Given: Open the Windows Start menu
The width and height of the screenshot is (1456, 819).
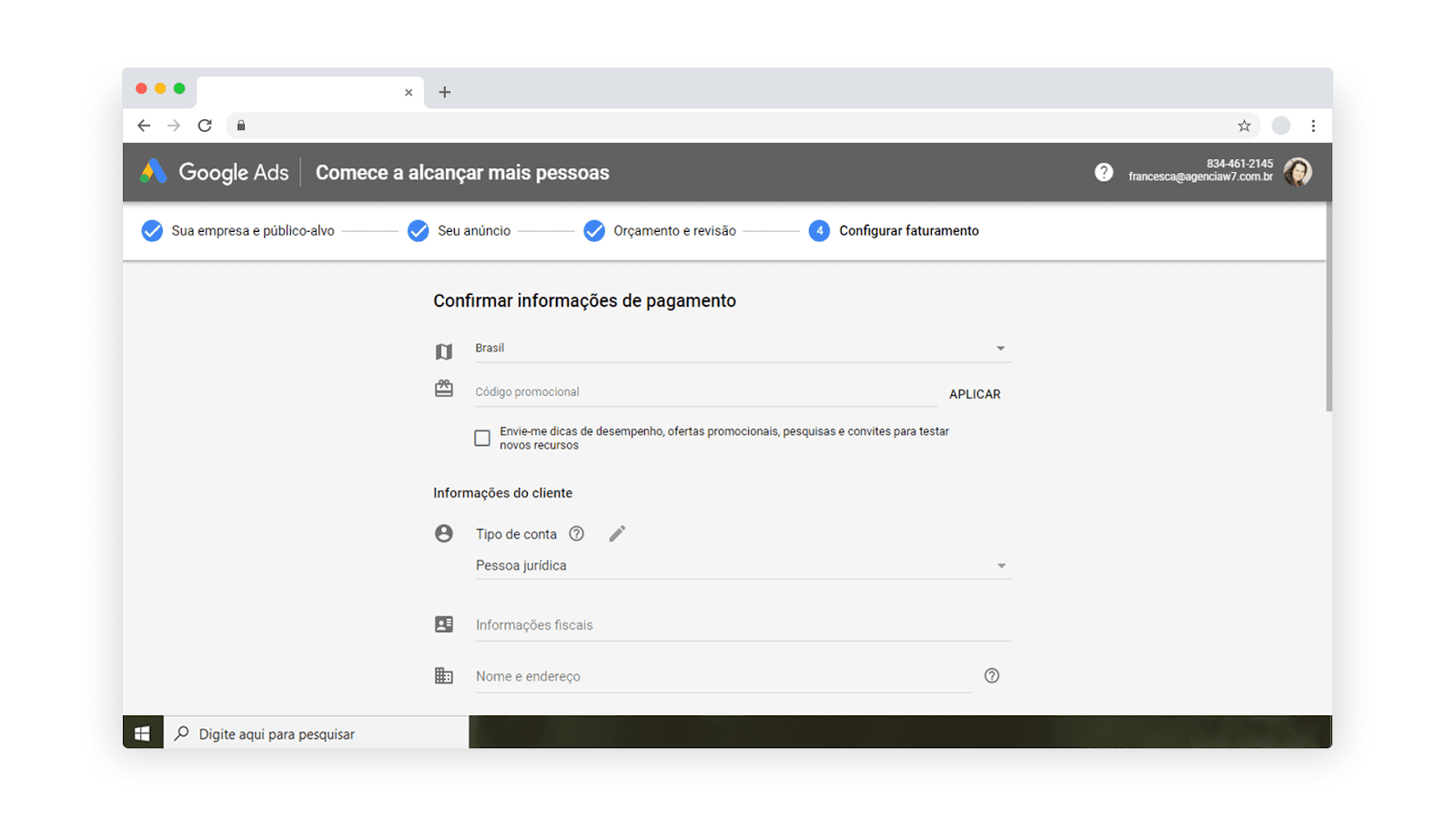Looking at the screenshot, I should coord(143,733).
